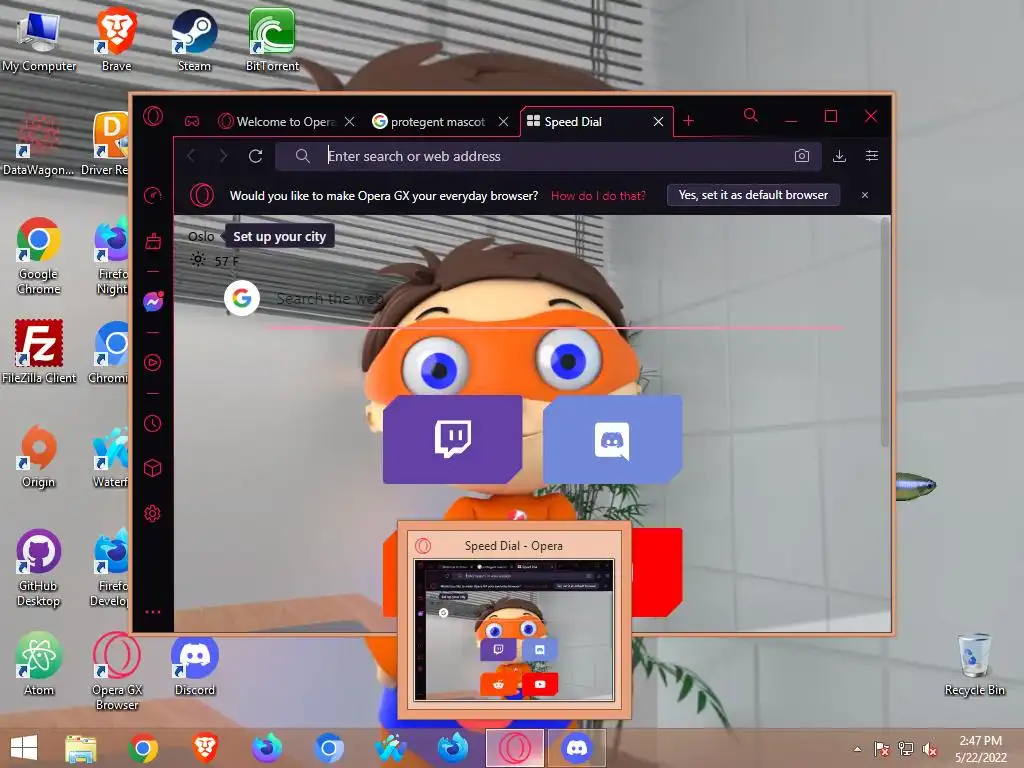1024x768 pixels.
Task: Select the Atom desktop icon
Action: [x=39, y=664]
